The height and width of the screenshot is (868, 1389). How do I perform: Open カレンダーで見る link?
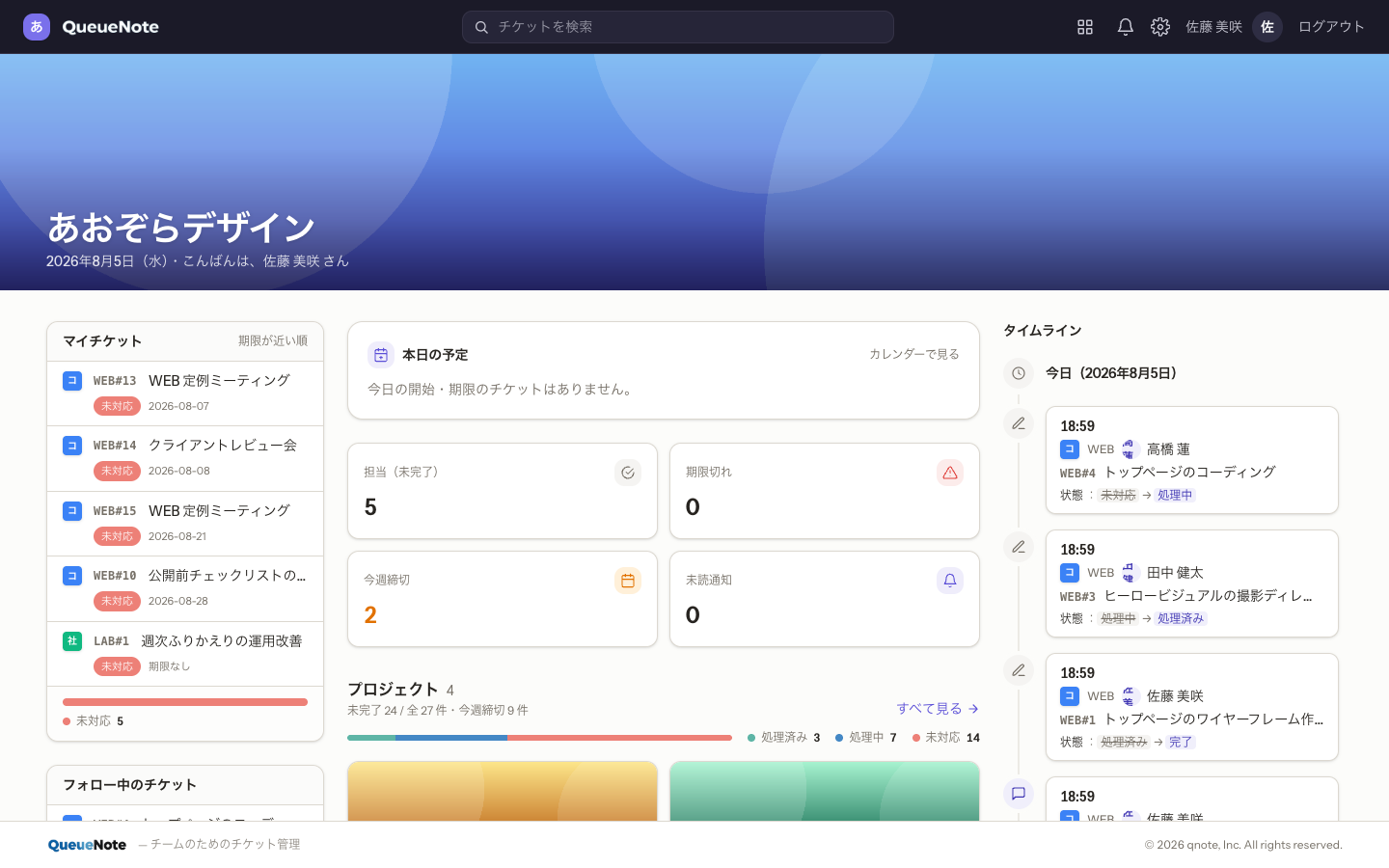(914, 354)
